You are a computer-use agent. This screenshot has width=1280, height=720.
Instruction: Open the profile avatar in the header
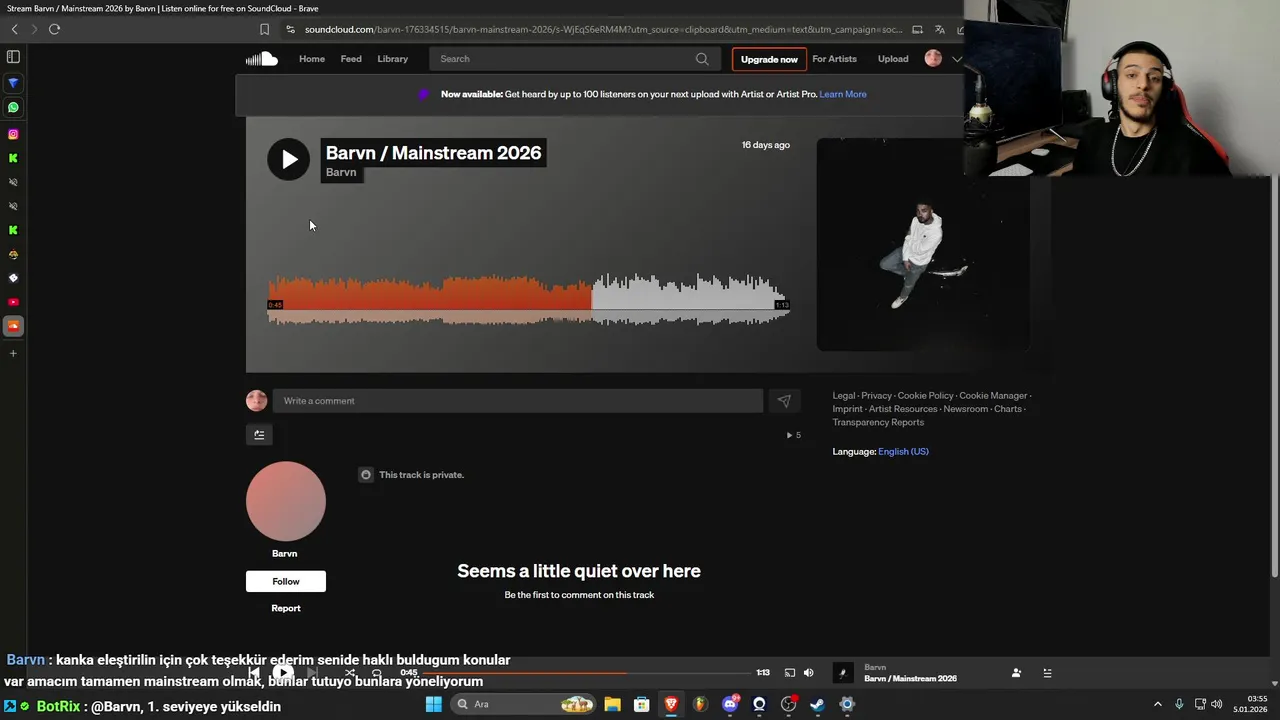933,59
